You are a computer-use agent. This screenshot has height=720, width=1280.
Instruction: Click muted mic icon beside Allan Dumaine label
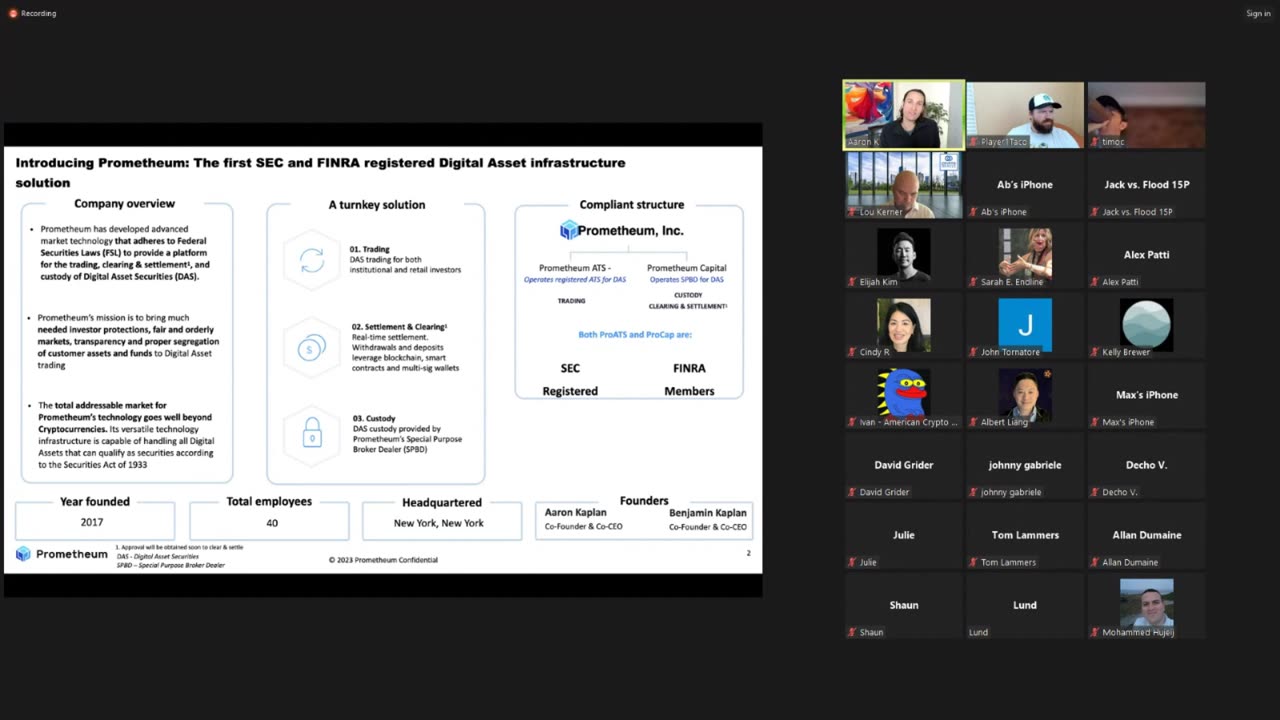point(1095,562)
